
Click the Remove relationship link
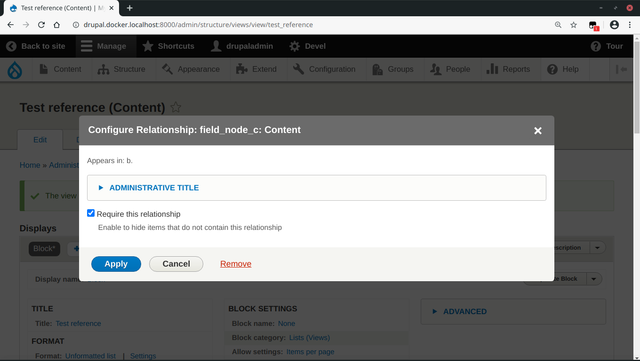(236, 264)
